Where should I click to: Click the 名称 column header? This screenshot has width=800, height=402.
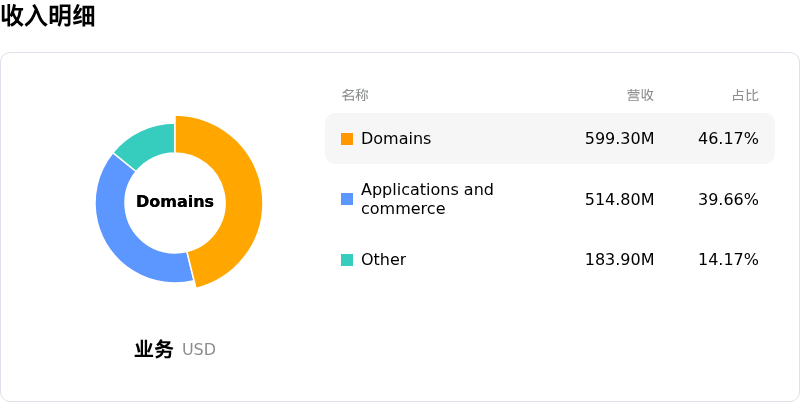355,95
